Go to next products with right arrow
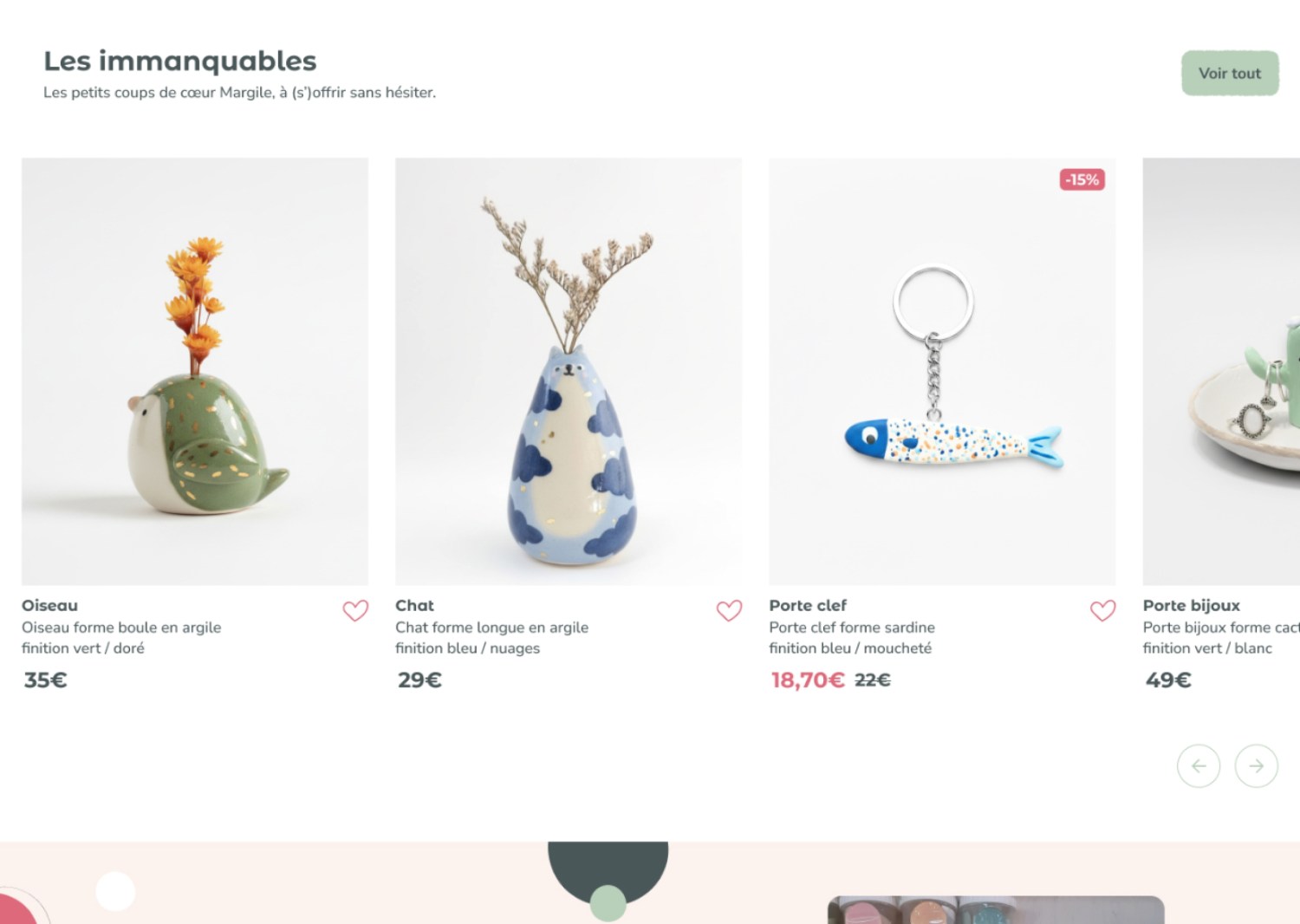The width and height of the screenshot is (1300, 924). tap(1256, 766)
